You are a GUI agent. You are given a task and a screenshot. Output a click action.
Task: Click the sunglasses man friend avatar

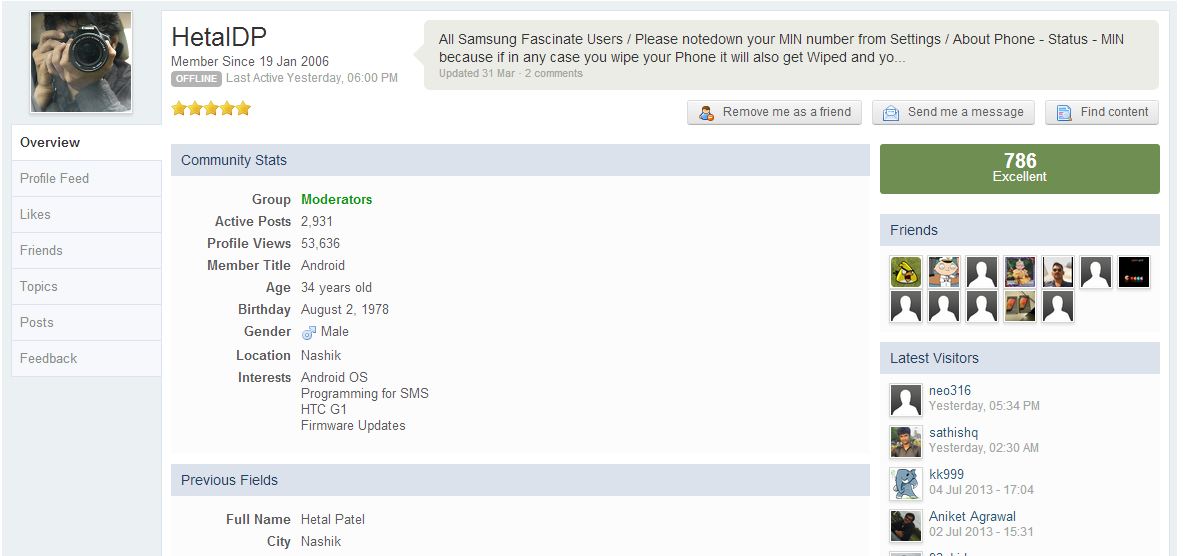point(1058,272)
